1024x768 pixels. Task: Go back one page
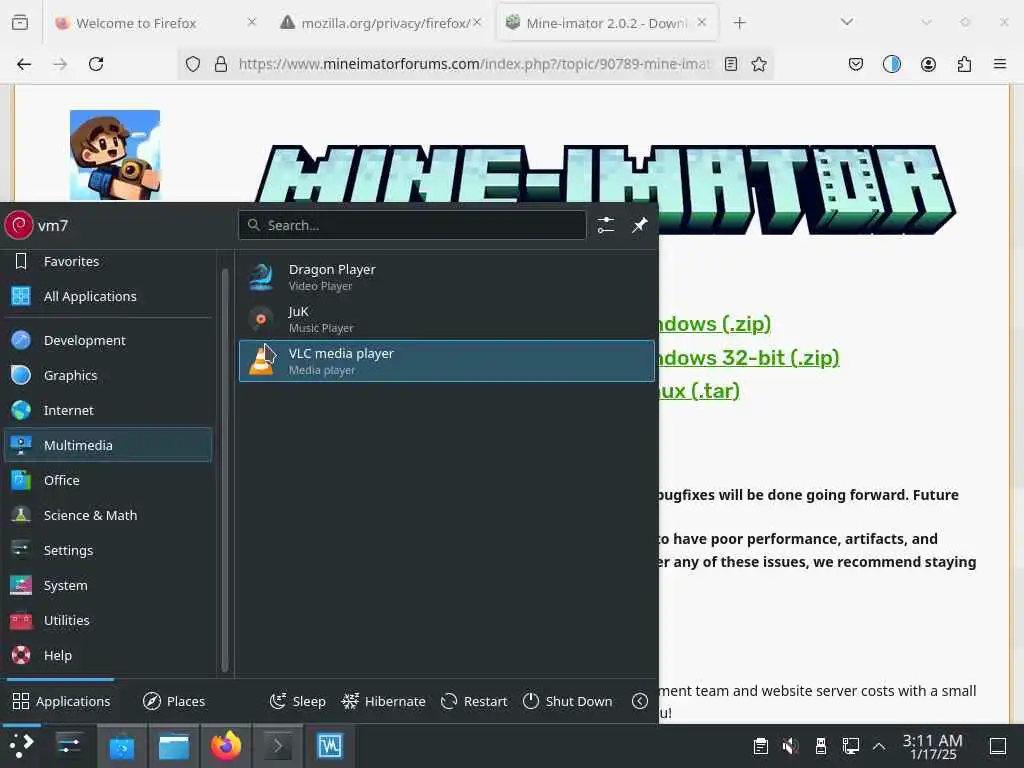pos(24,64)
